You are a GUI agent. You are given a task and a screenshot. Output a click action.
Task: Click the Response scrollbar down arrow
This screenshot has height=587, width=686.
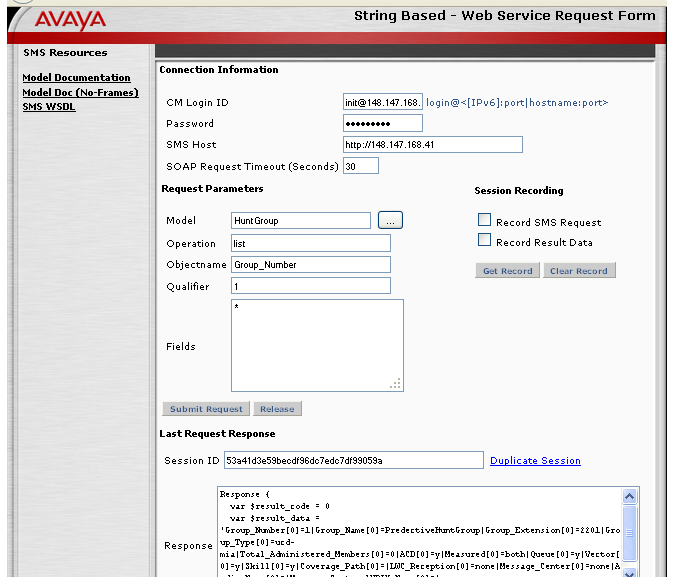coord(630,573)
